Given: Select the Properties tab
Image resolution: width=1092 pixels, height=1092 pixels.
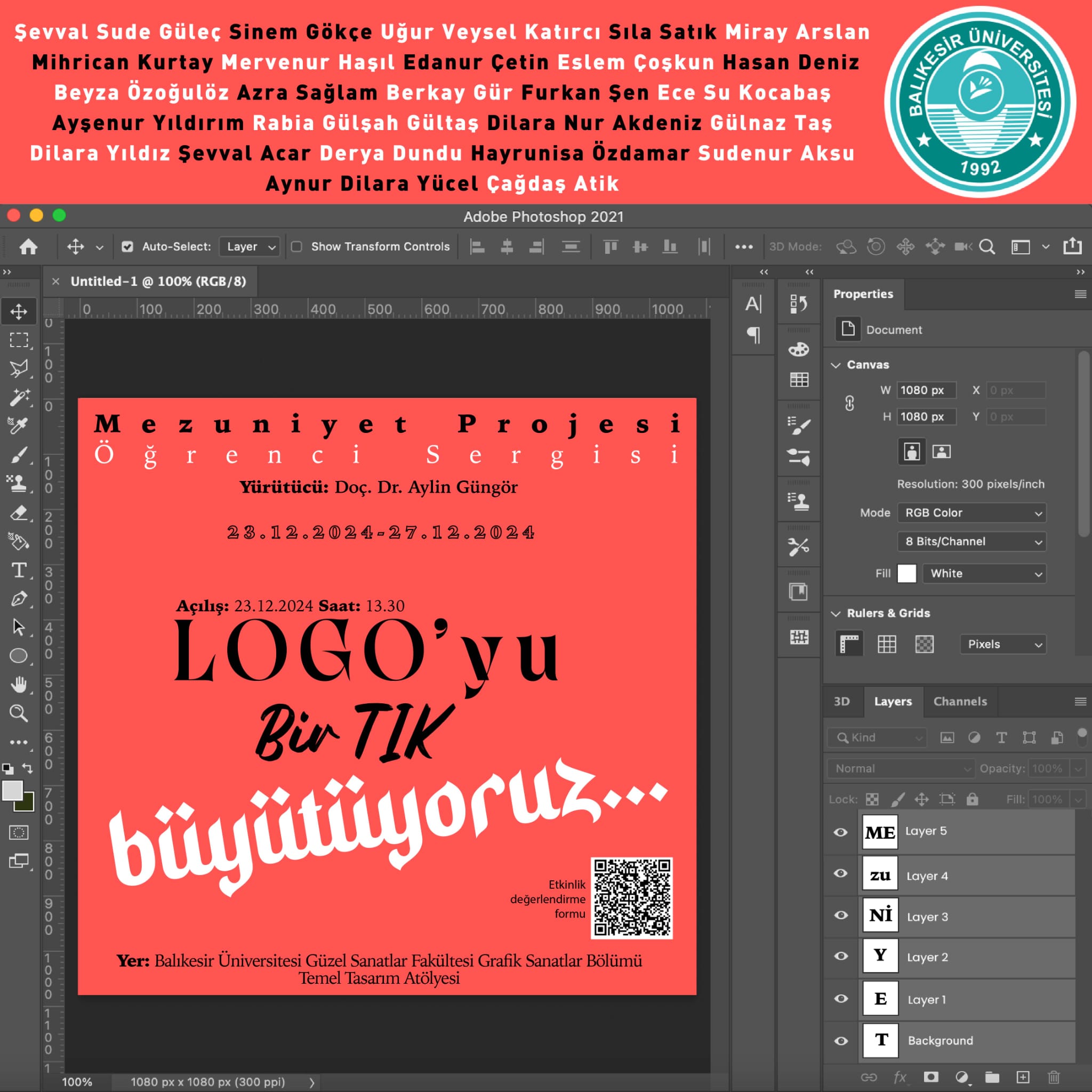Looking at the screenshot, I should (863, 294).
